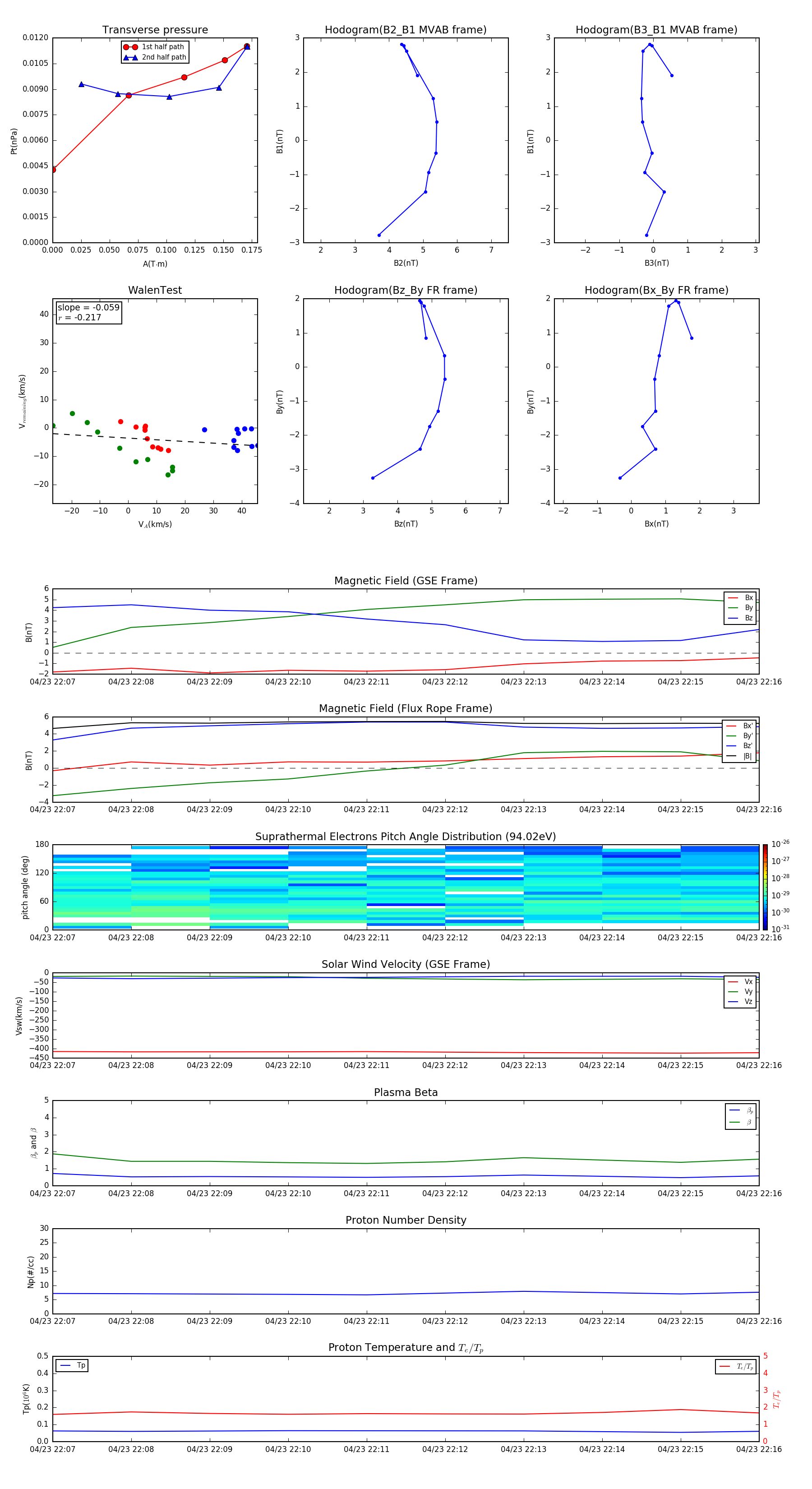Click the βp entry in Plasma Beta legend

(x=740, y=1110)
